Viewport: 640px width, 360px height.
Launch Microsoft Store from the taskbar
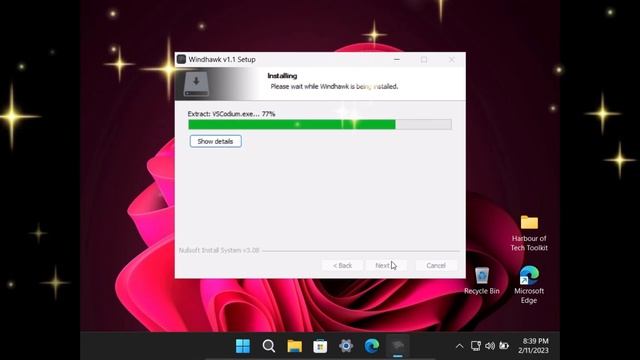(320, 346)
